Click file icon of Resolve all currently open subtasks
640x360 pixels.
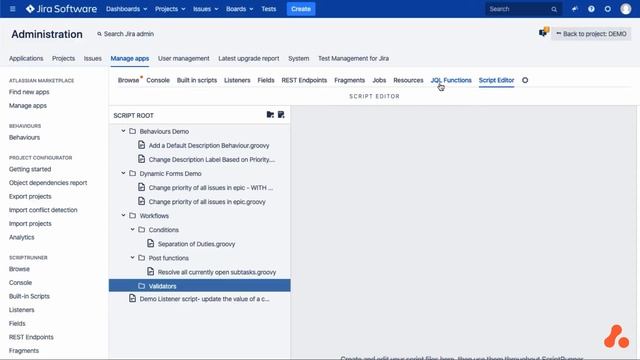click(x=151, y=272)
